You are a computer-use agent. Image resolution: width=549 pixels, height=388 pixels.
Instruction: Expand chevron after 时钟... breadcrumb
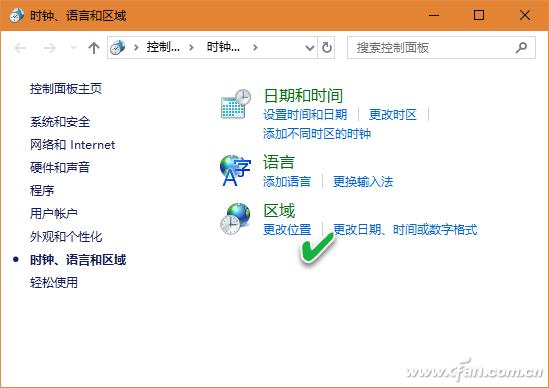click(255, 47)
